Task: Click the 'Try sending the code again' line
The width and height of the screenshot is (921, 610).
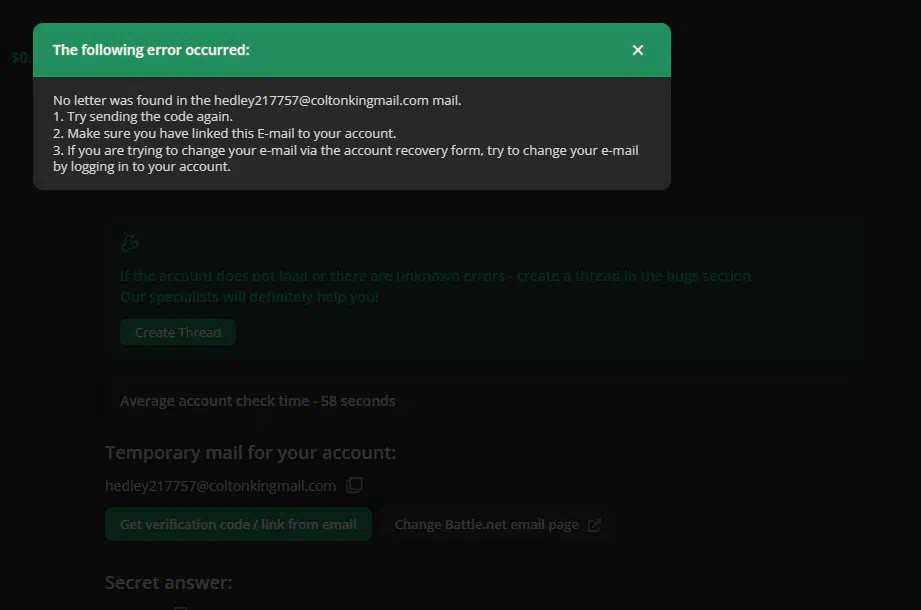Action: (143, 117)
